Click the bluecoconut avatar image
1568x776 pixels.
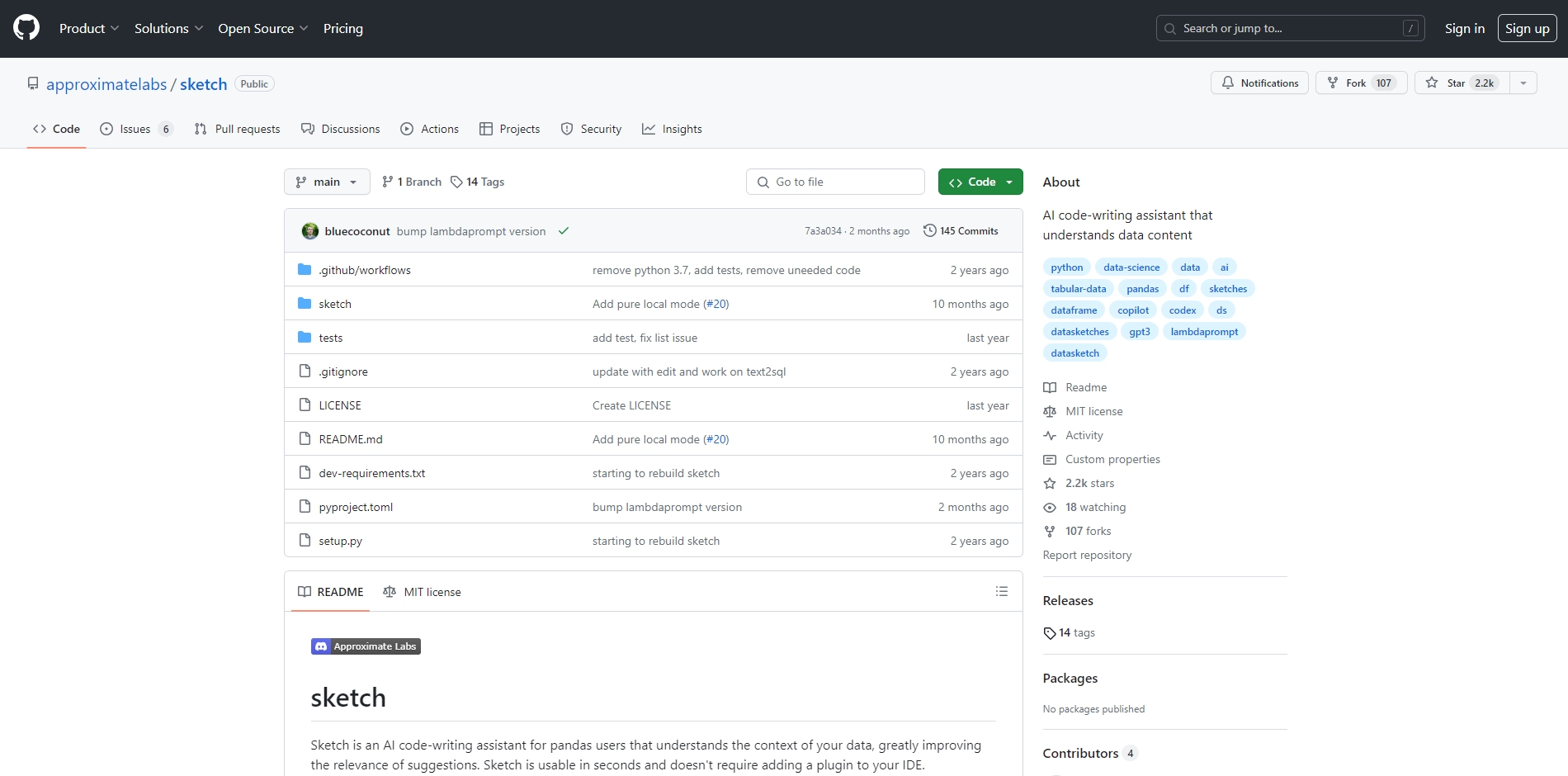(x=310, y=231)
